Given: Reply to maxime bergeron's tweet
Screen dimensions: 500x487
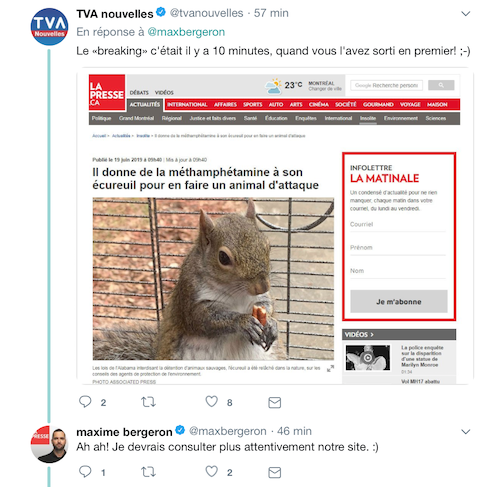Looking at the screenshot, I should click(x=85, y=471).
